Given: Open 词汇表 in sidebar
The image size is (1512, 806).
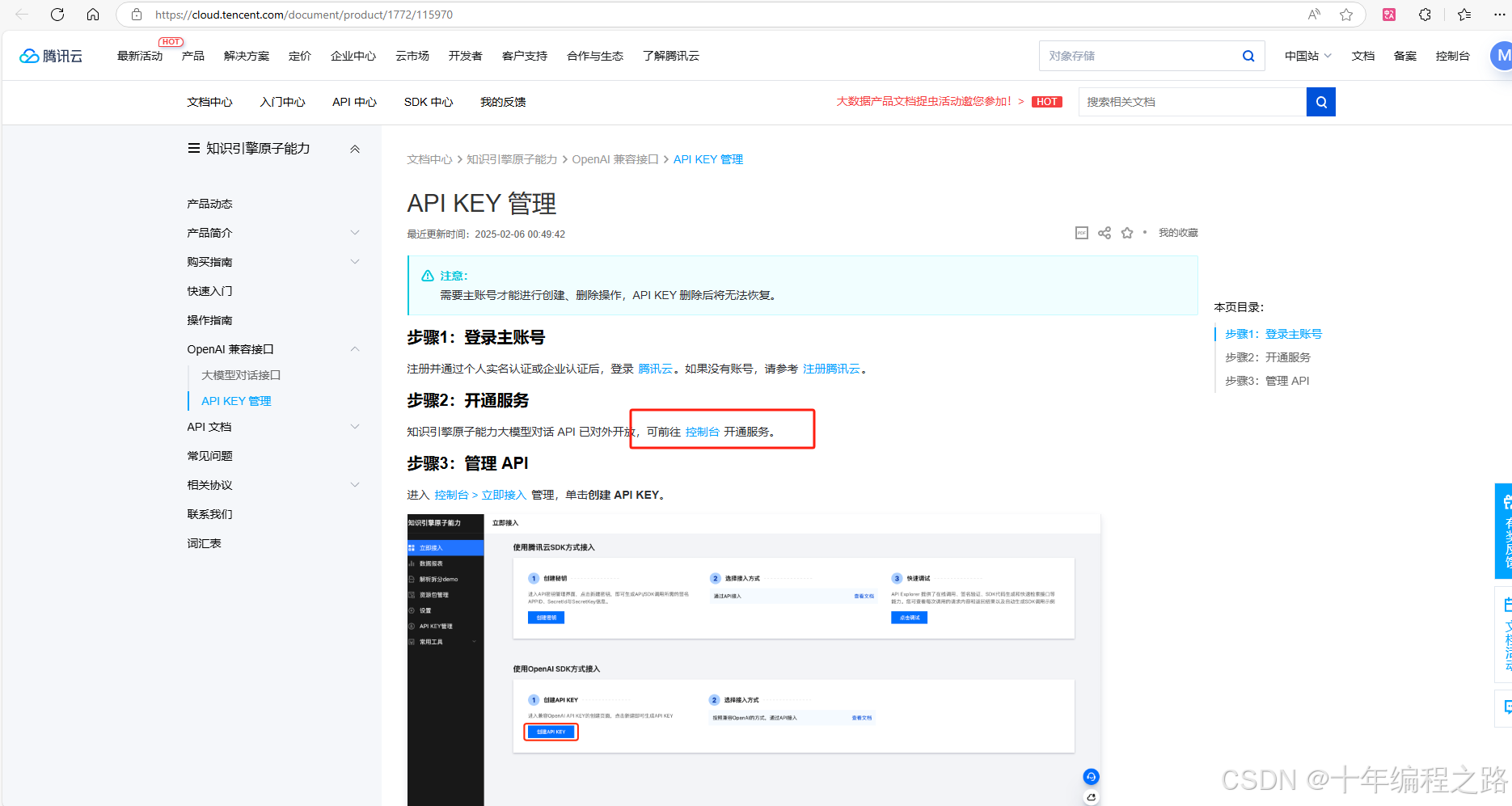Looking at the screenshot, I should [205, 543].
